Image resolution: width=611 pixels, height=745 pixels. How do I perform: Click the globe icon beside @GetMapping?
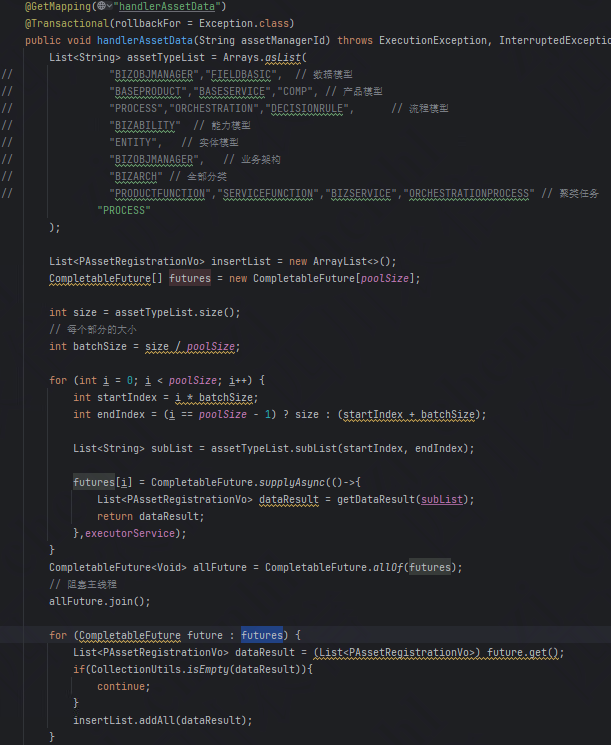[x=102, y=6]
